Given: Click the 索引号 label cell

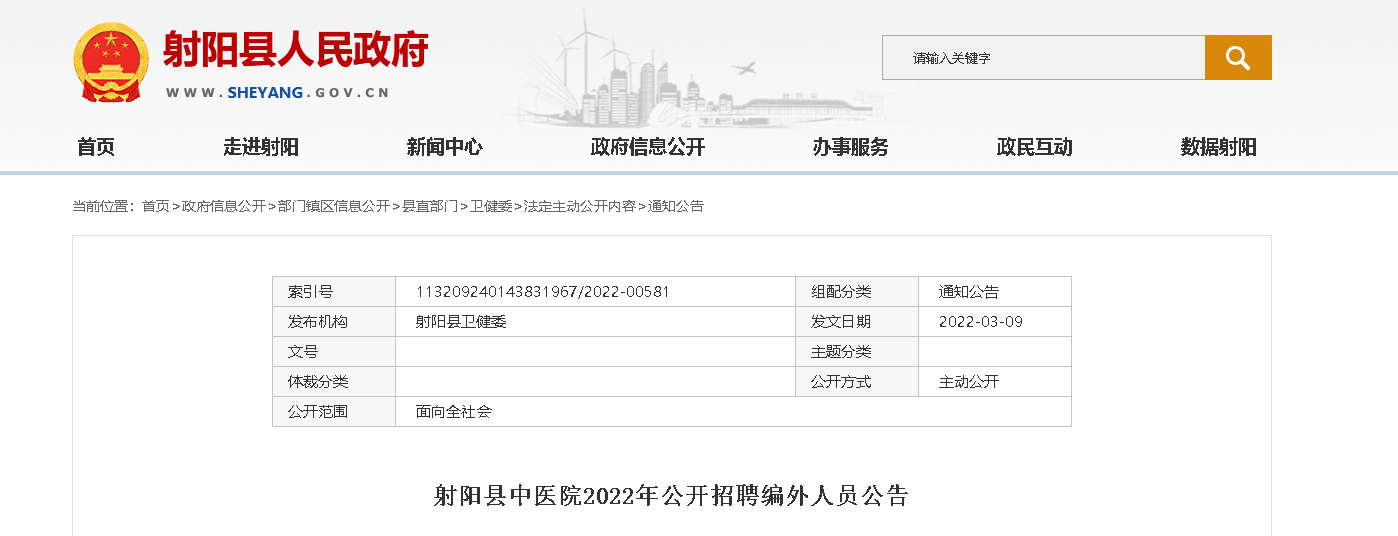Looking at the screenshot, I should [x=334, y=292].
